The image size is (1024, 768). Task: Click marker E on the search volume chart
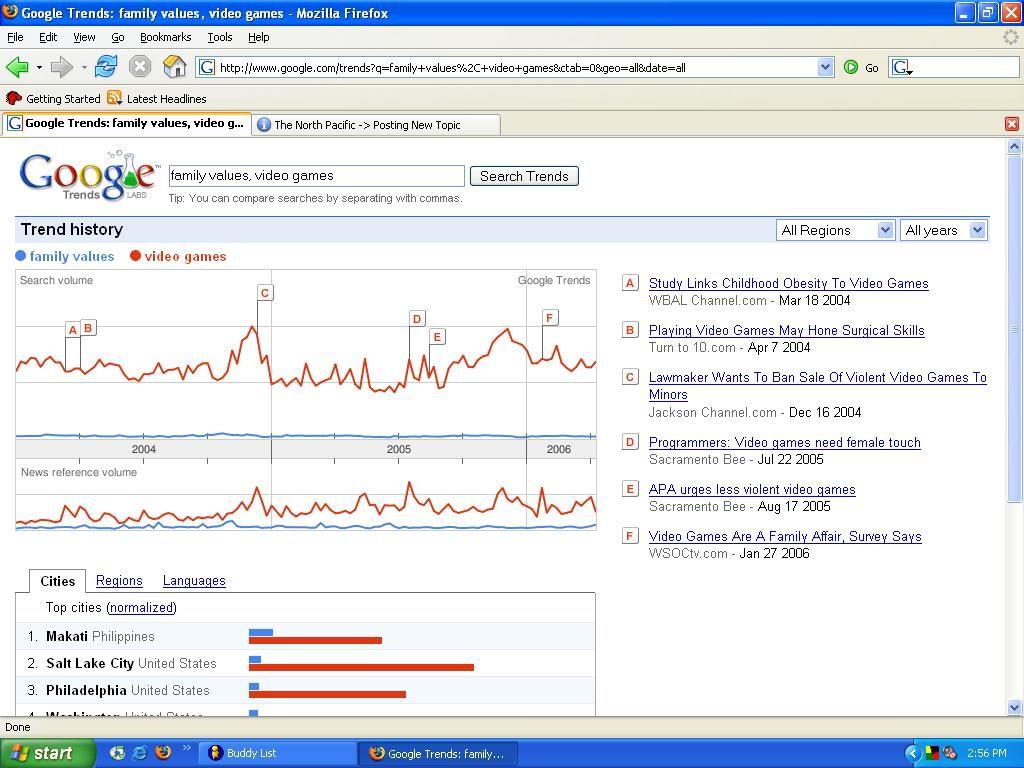(x=437, y=337)
